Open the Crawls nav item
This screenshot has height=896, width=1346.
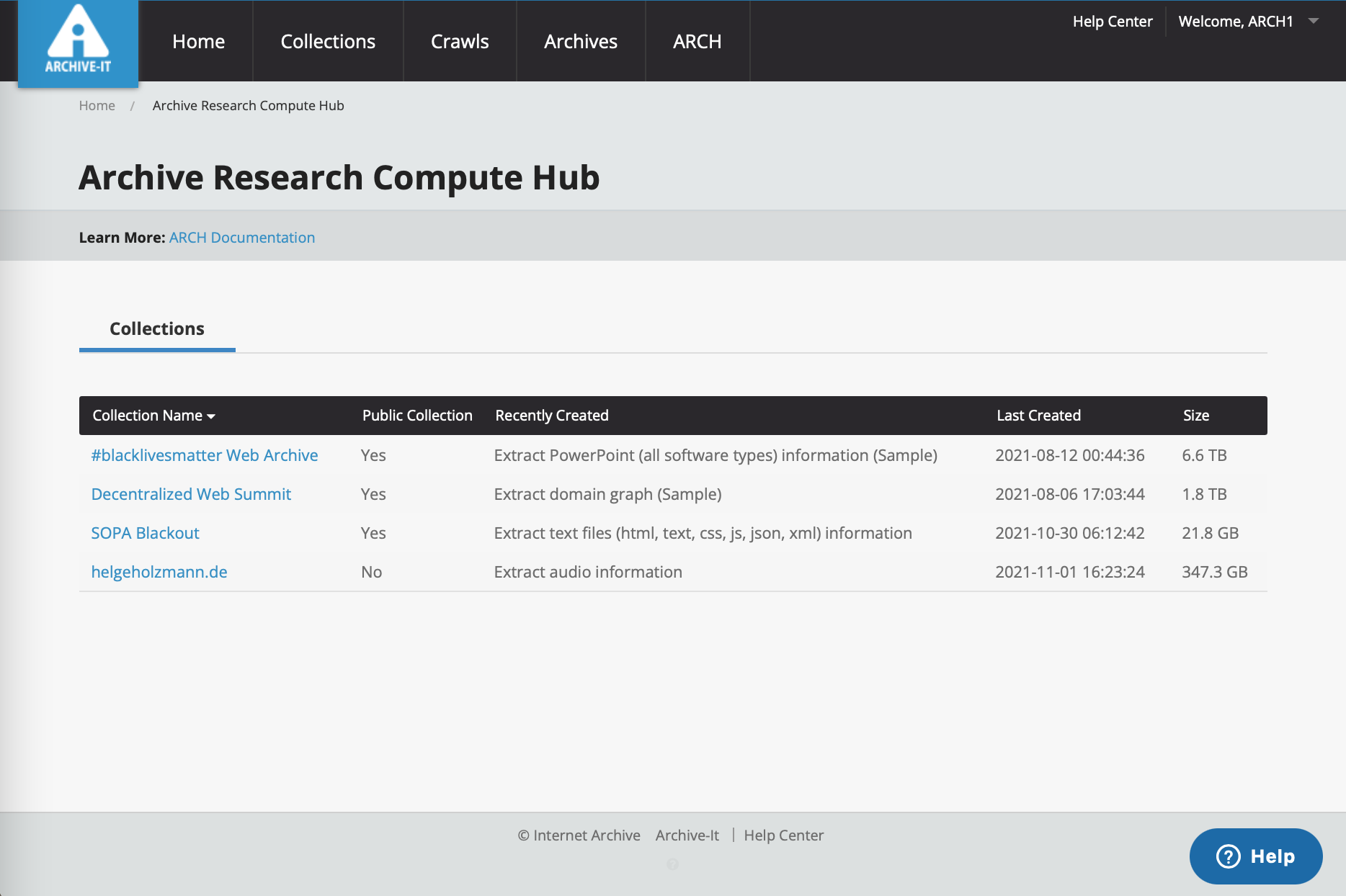point(460,42)
